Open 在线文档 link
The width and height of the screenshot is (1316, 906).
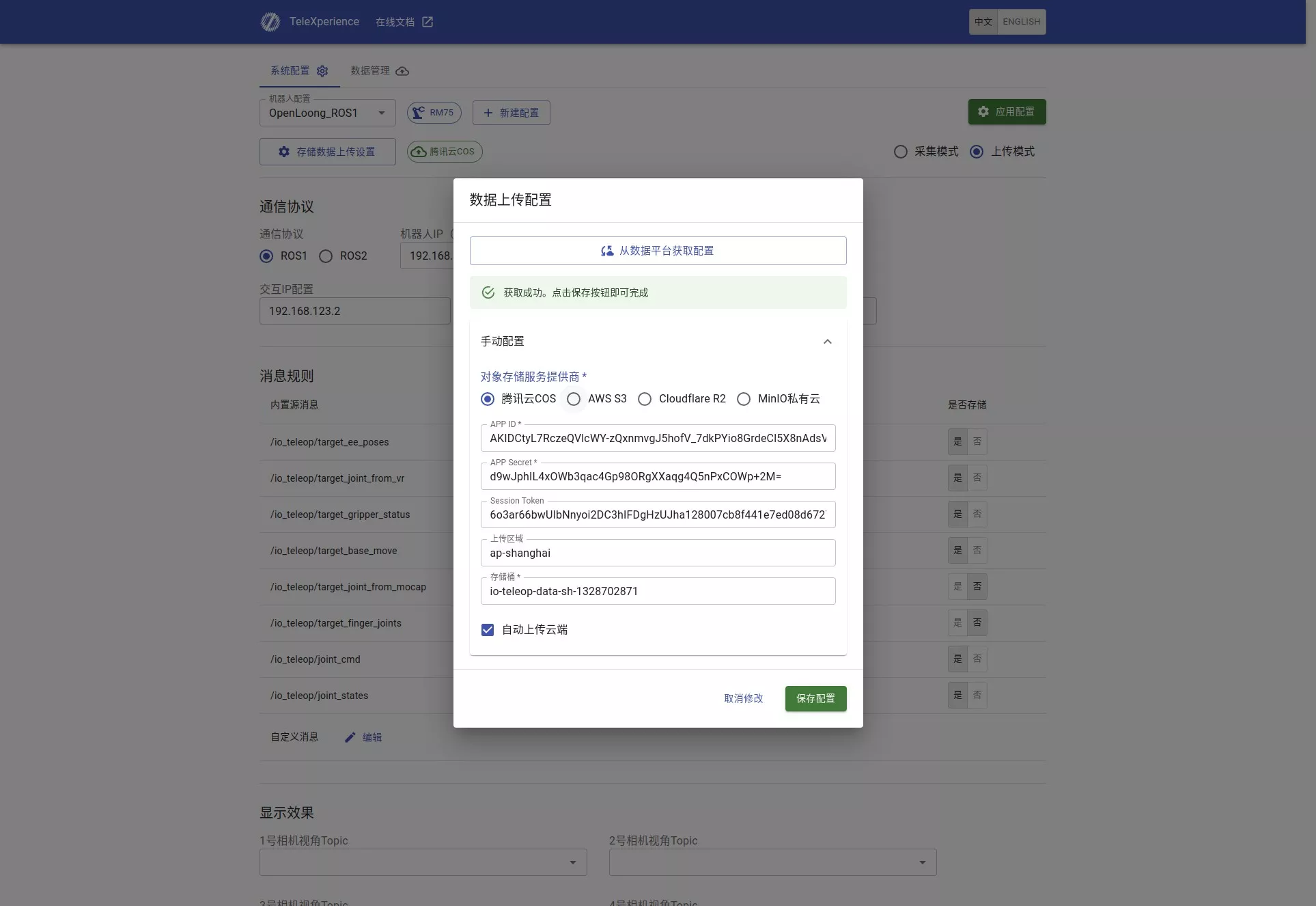coord(404,22)
